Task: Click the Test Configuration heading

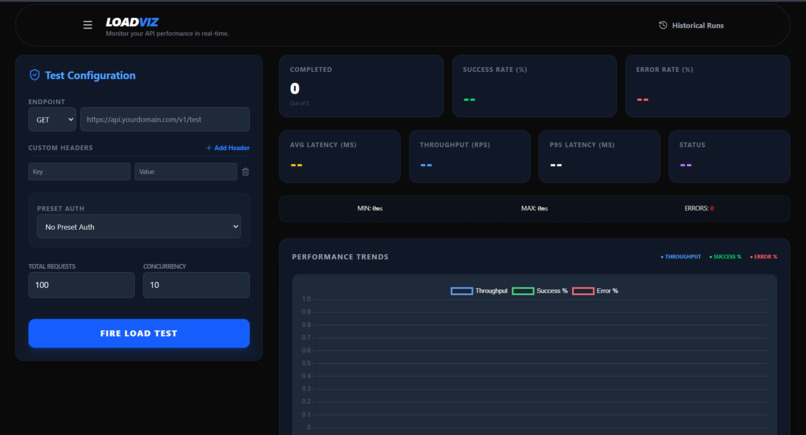Action: pos(90,76)
